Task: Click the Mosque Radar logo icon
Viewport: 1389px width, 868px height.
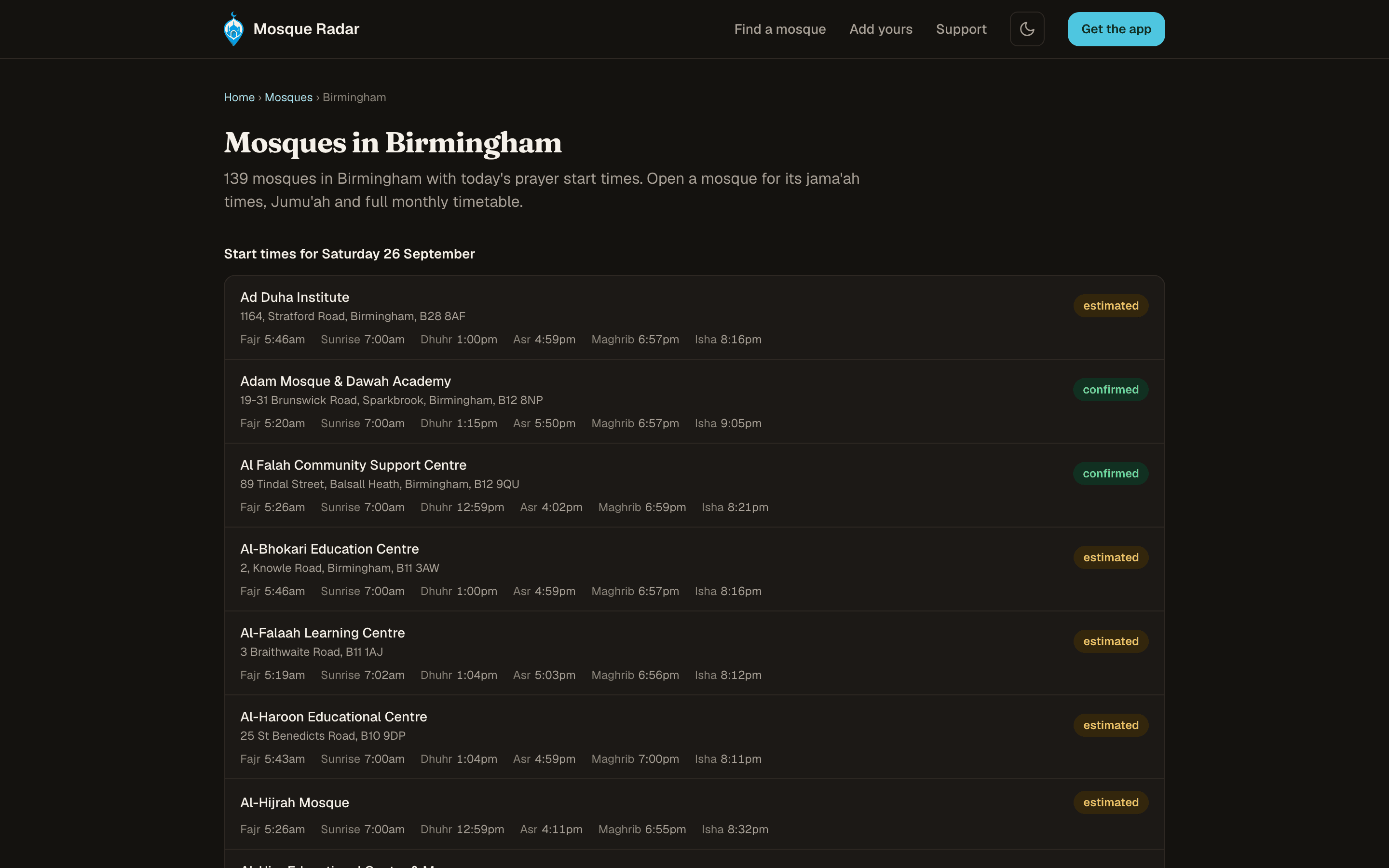Action: click(233, 29)
